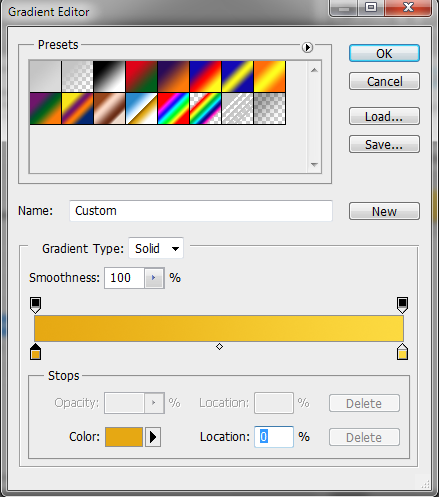This screenshot has height=497, width=439.
Task: Click the OK button
Action: point(384,53)
